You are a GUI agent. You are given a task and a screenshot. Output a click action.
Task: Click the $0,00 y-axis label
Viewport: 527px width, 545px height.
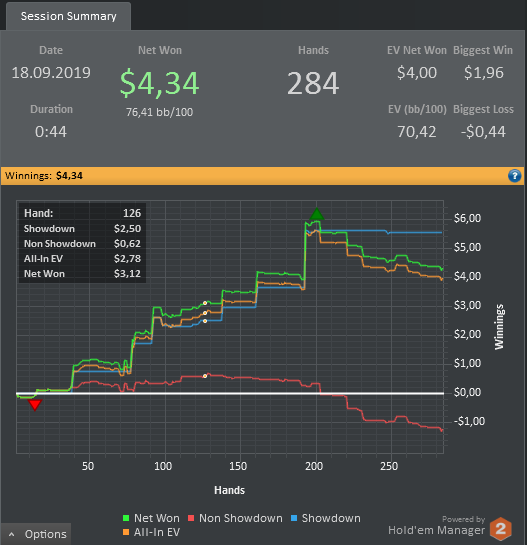(x=468, y=392)
